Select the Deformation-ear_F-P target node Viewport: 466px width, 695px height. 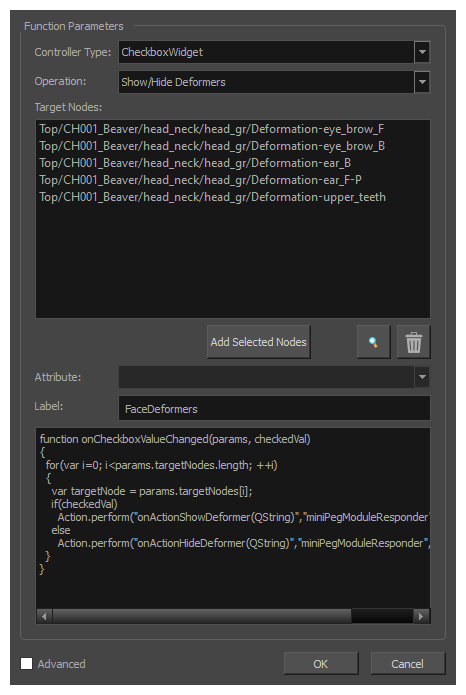200,180
